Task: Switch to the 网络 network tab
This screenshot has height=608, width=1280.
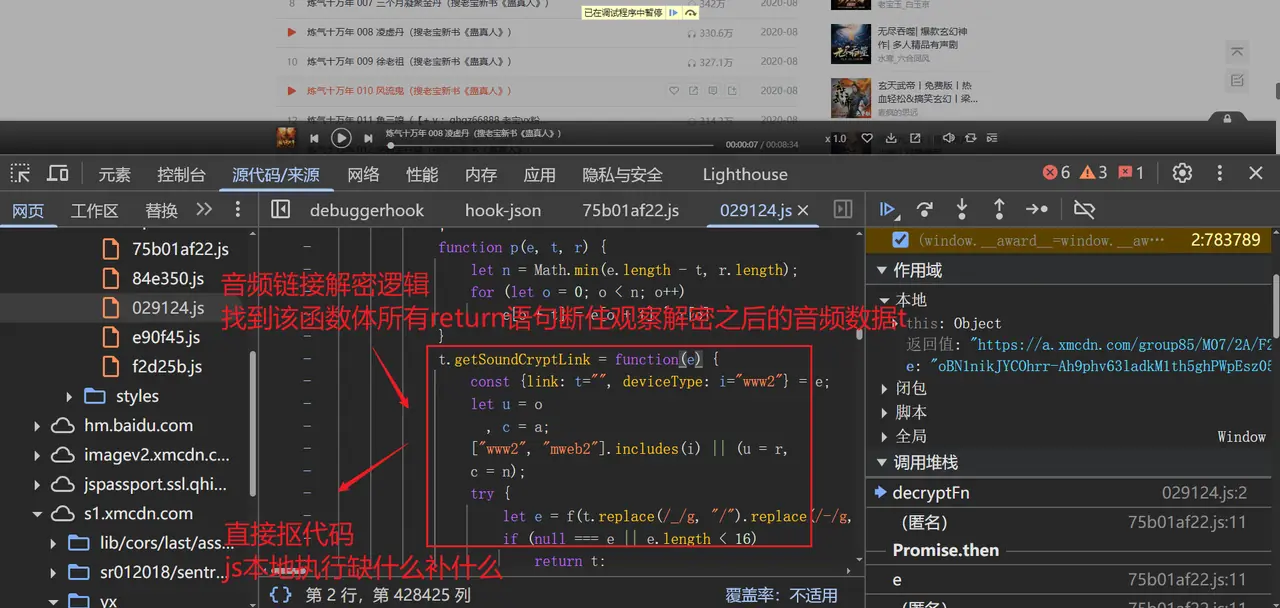Action: (x=363, y=174)
